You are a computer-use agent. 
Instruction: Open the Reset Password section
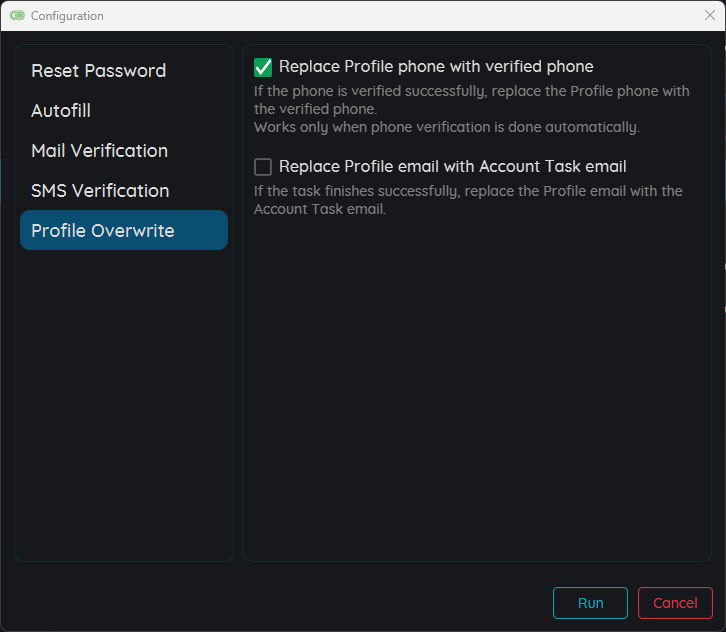point(98,71)
